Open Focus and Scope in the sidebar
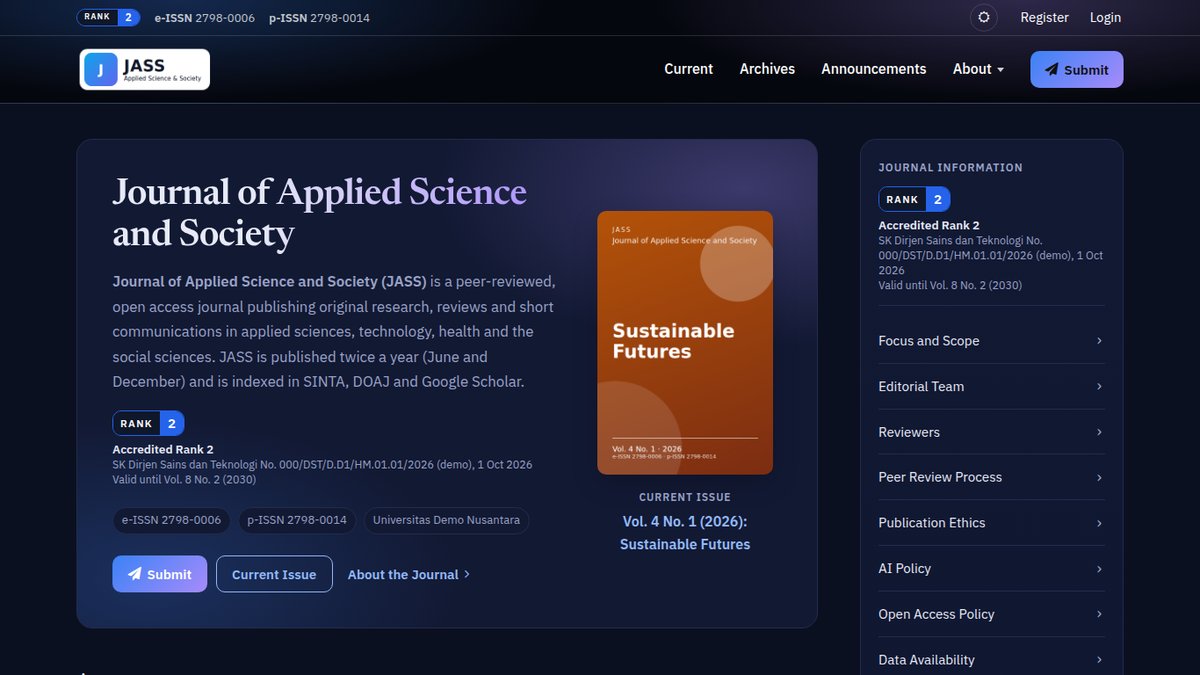Image resolution: width=1200 pixels, height=675 pixels. pyautogui.click(x=992, y=341)
